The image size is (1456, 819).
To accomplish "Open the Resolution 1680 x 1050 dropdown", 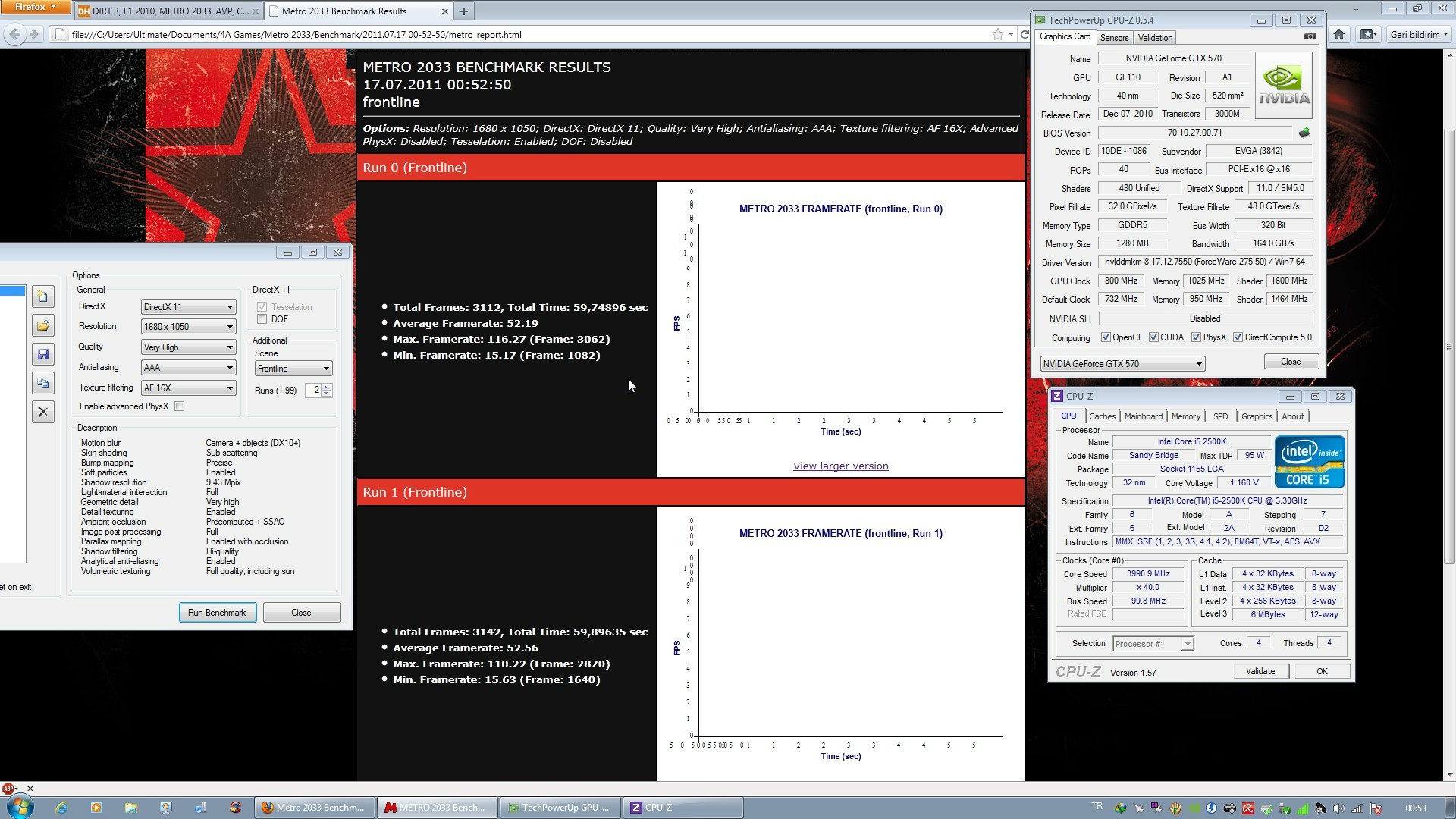I will click(188, 327).
